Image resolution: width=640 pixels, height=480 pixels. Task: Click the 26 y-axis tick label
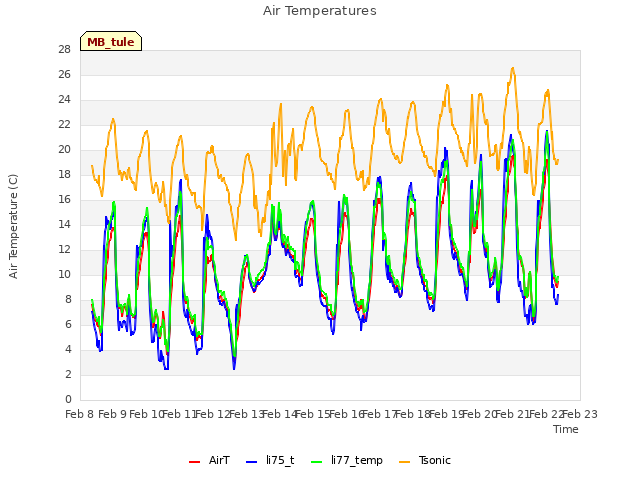click(64, 74)
